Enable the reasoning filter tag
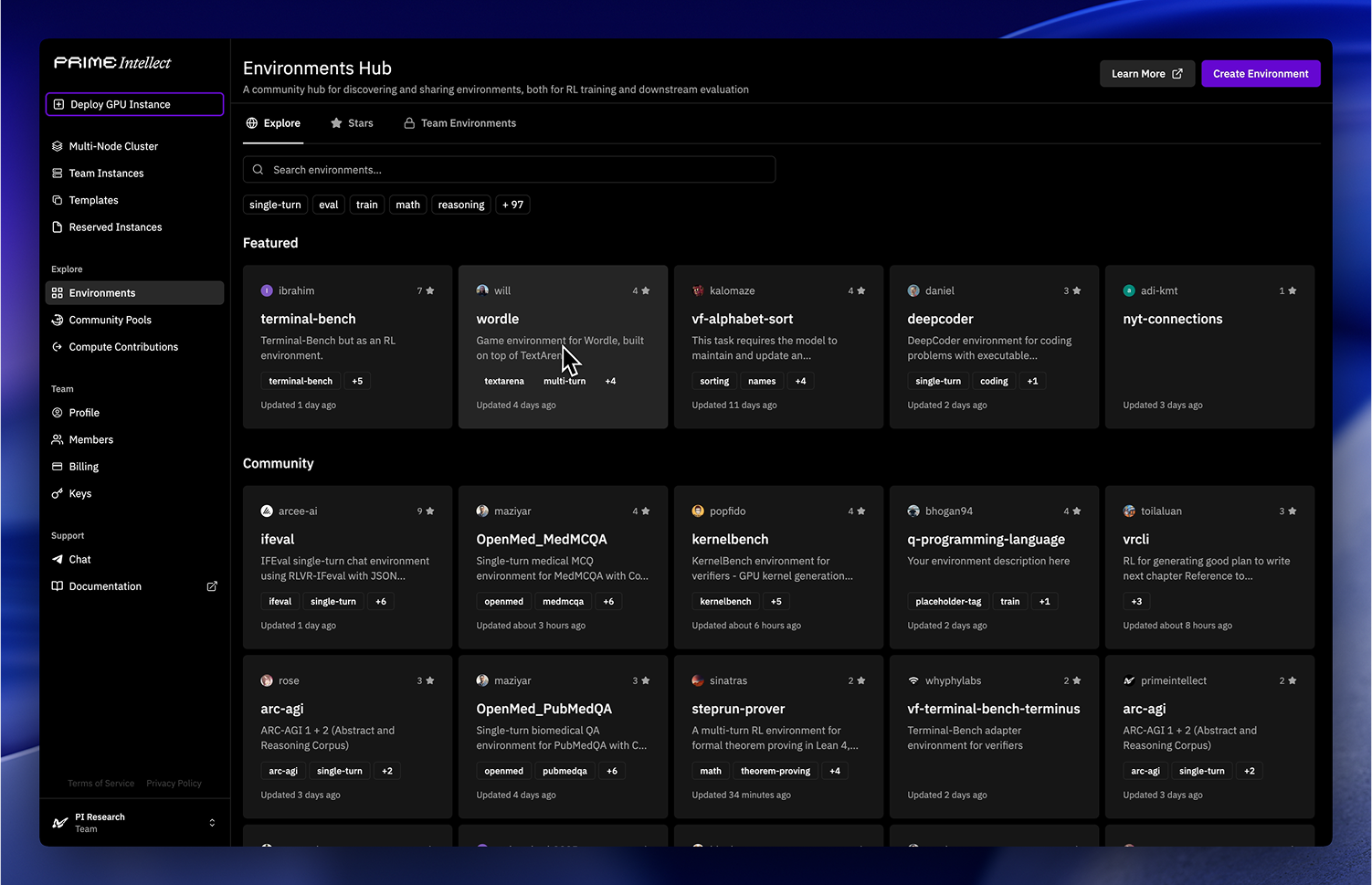The image size is (1372, 885). coord(460,204)
